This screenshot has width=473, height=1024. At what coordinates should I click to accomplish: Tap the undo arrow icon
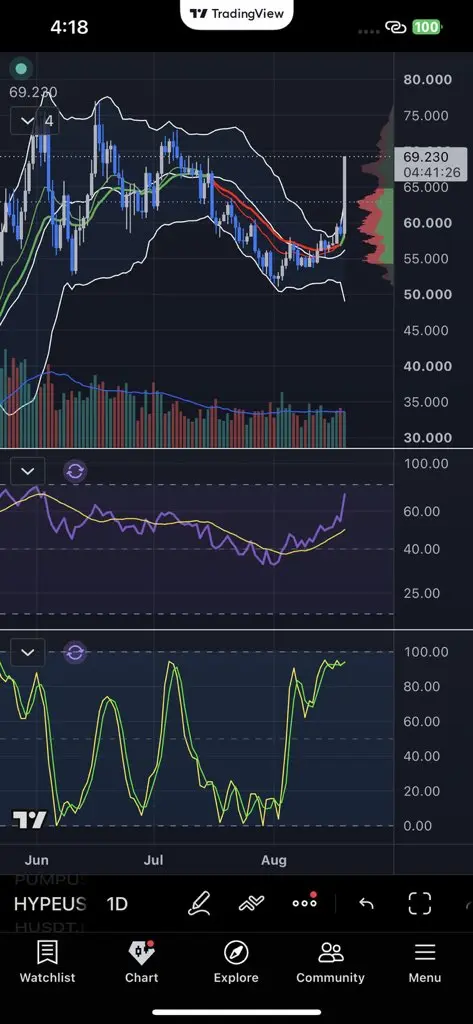pyautogui.click(x=367, y=903)
